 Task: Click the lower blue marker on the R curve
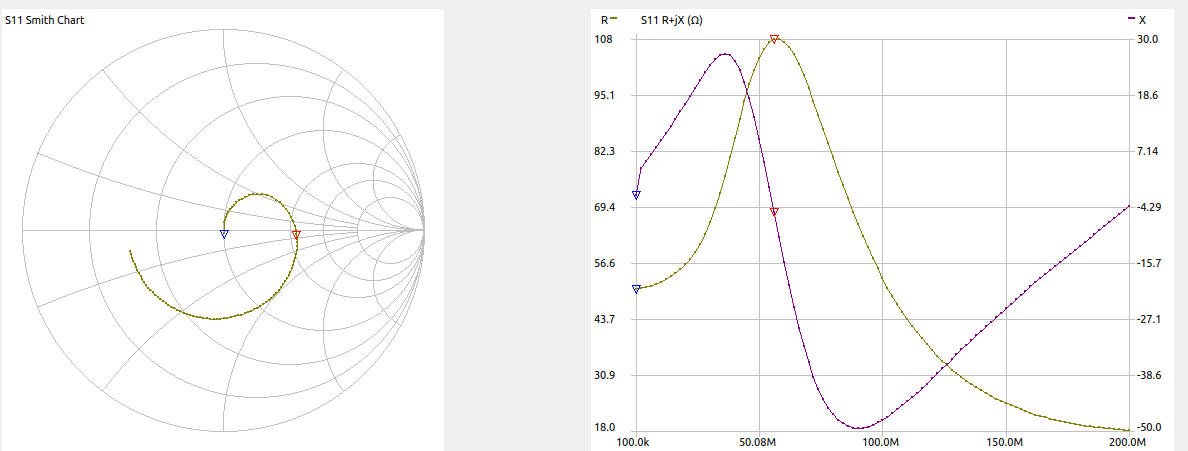pyautogui.click(x=636, y=289)
